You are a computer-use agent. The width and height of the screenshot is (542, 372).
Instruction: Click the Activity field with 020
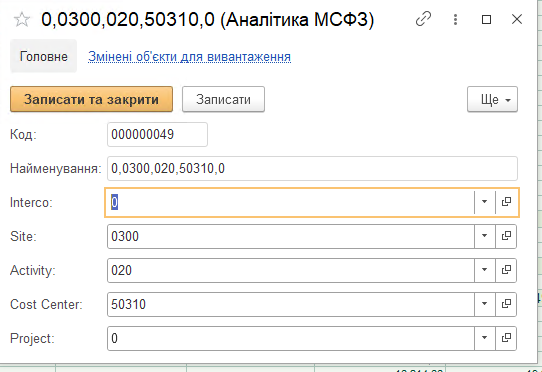tap(291, 270)
